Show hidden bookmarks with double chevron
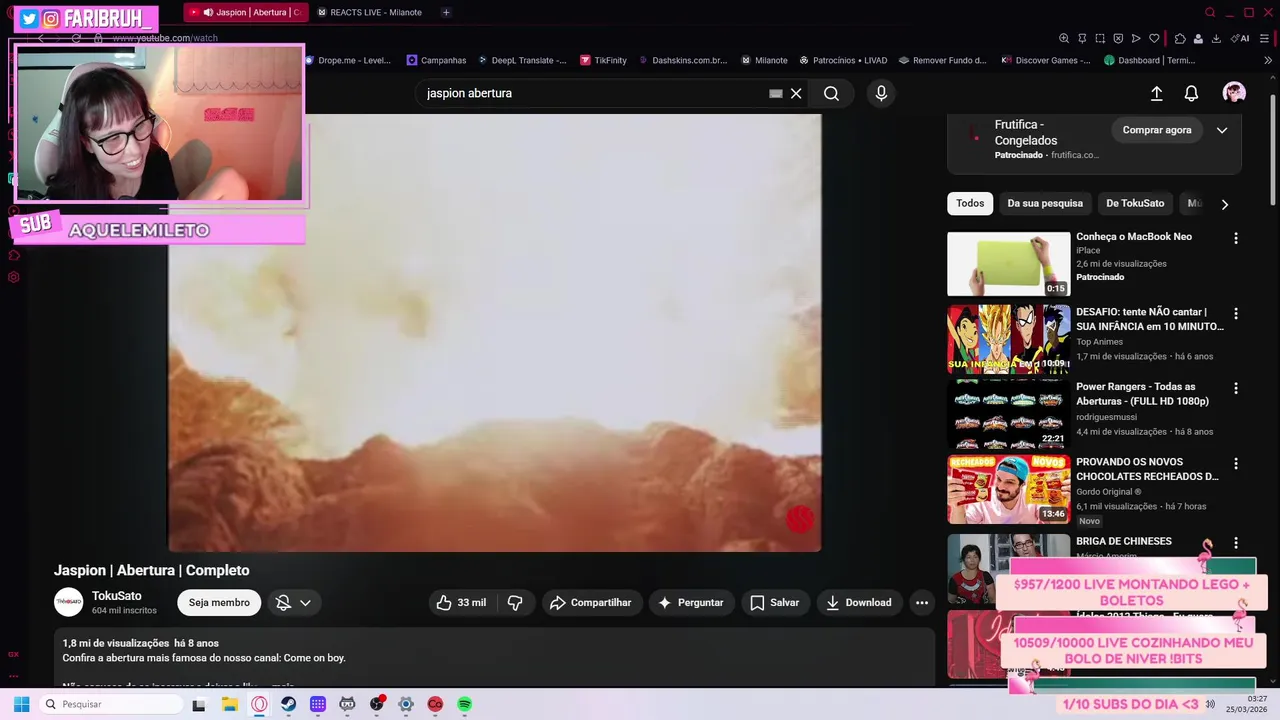This screenshot has width=1280, height=720. [1268, 60]
